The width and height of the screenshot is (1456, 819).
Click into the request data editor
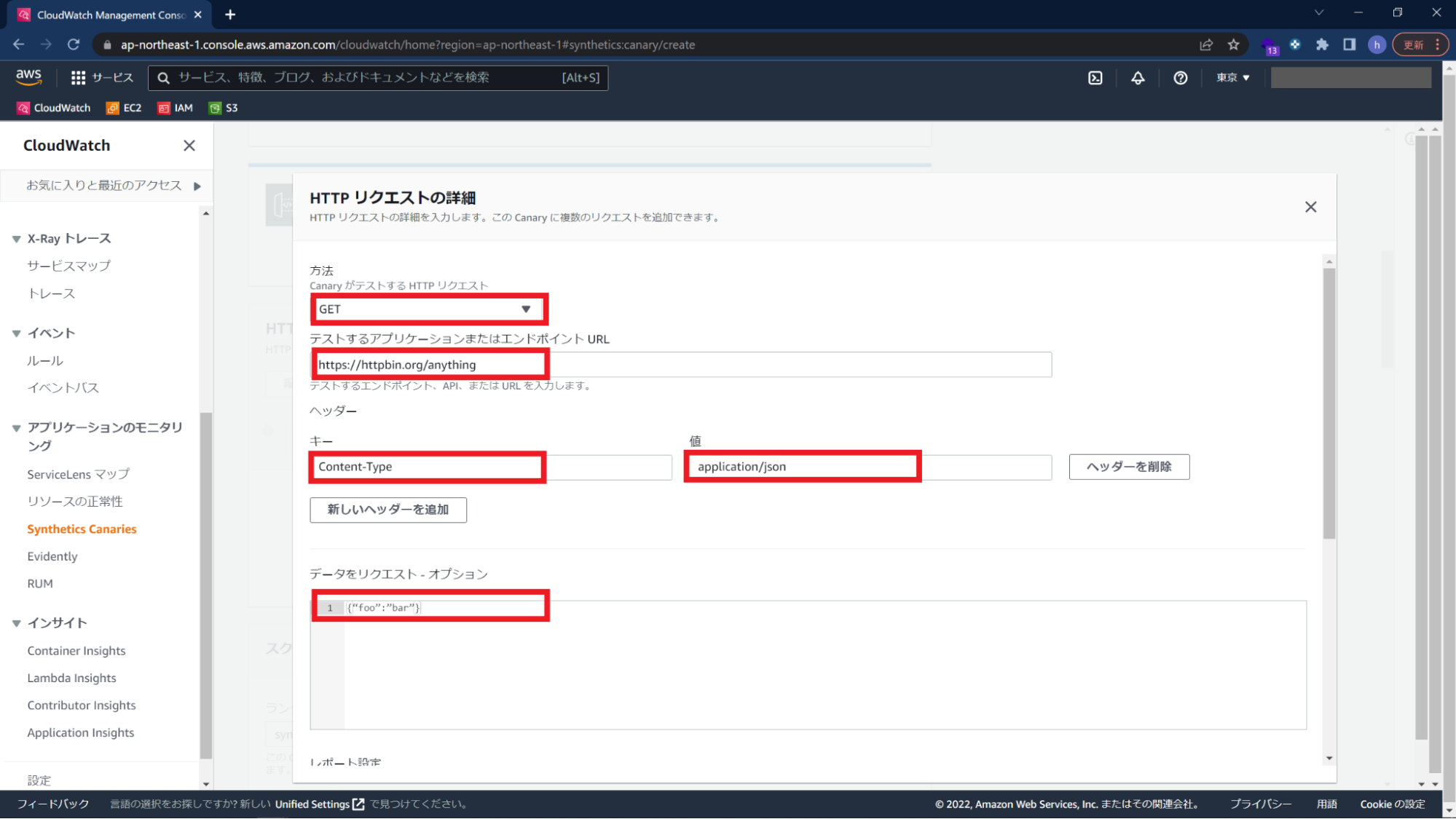click(808, 665)
